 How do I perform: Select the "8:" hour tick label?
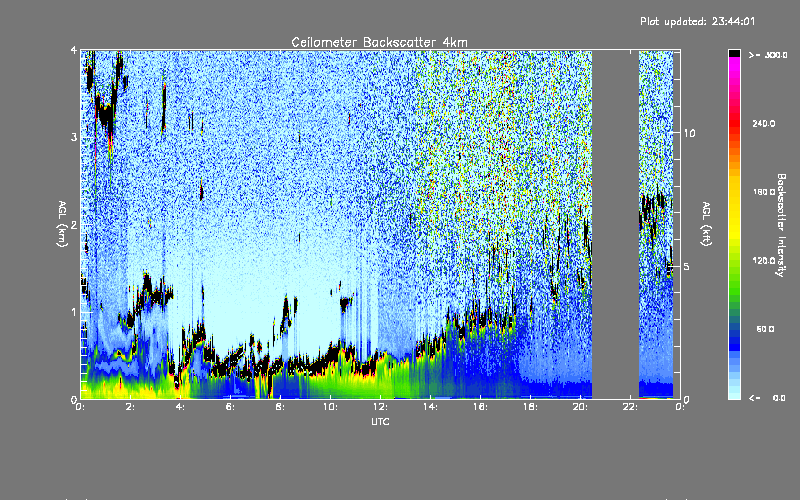(x=281, y=407)
